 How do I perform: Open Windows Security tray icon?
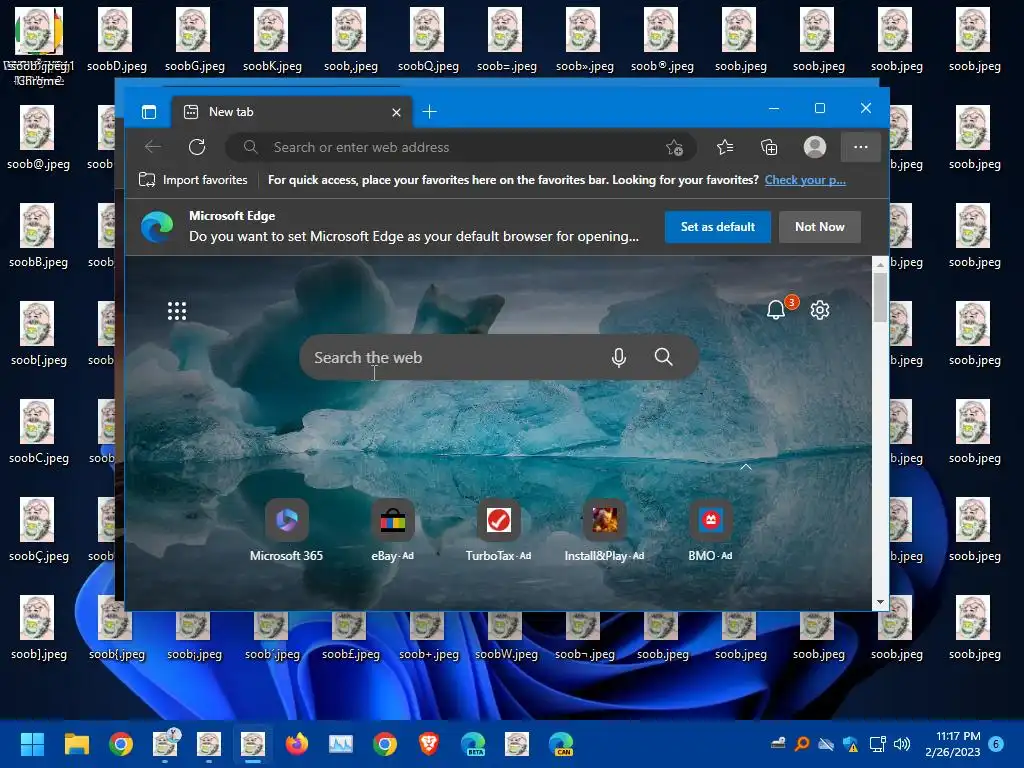point(851,744)
